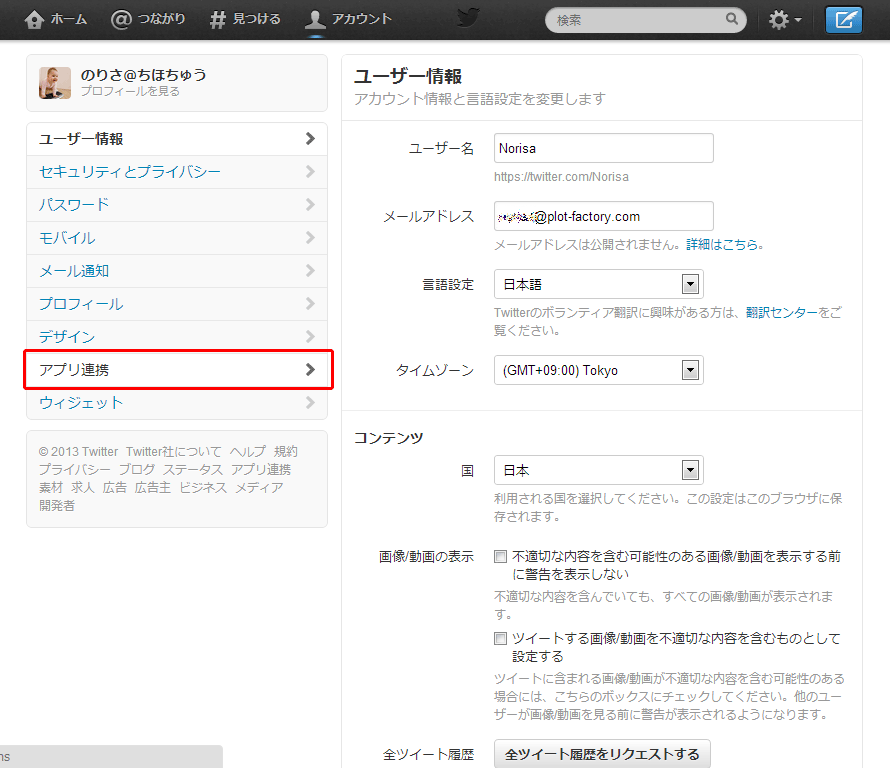Viewport: 890px width, 768px height.
Task: Select アプリ連携 in the settings sidebar
Action: 177,370
